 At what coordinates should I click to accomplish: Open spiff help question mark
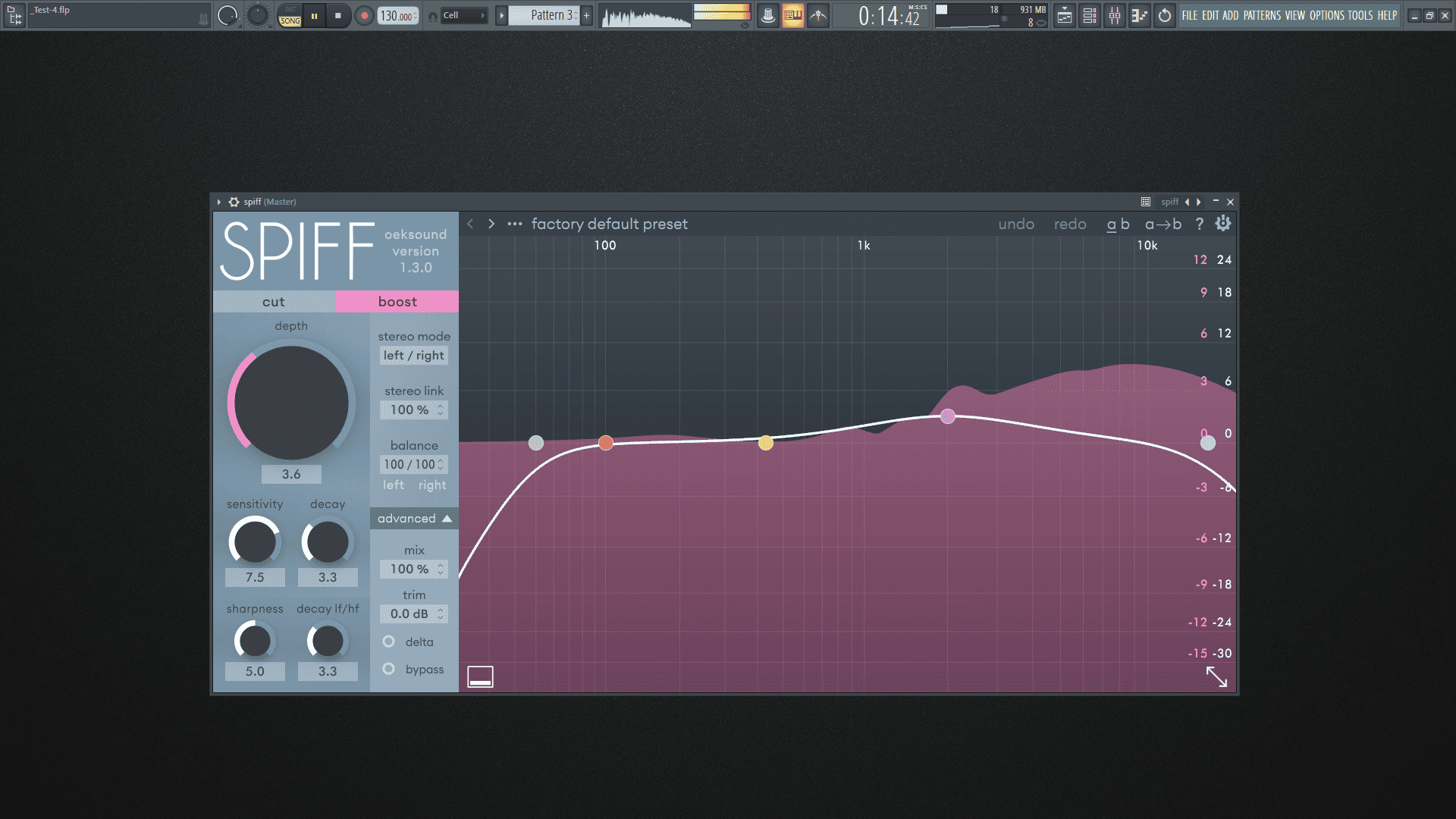tap(1199, 224)
